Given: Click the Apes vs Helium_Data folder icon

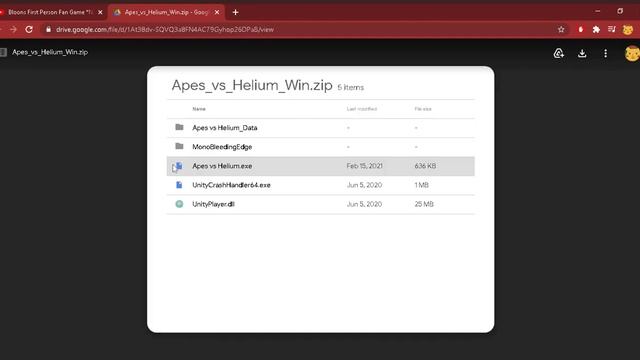Looking at the screenshot, I should [179, 127].
